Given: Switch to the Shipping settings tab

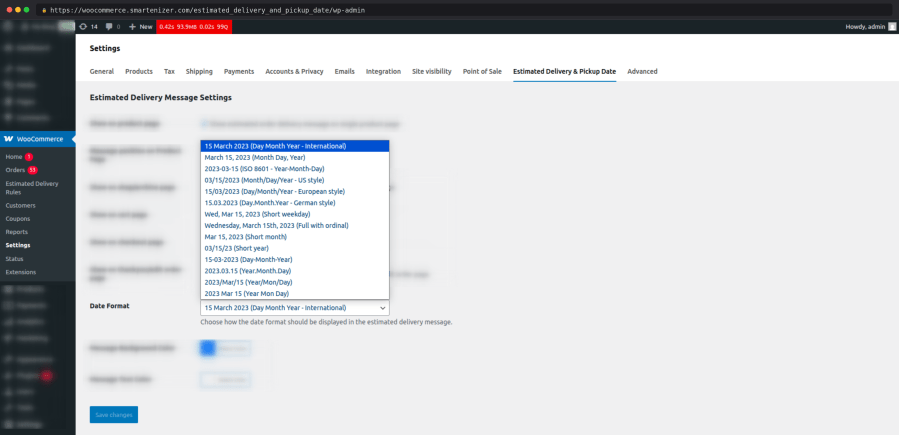Looking at the screenshot, I should [x=199, y=72].
